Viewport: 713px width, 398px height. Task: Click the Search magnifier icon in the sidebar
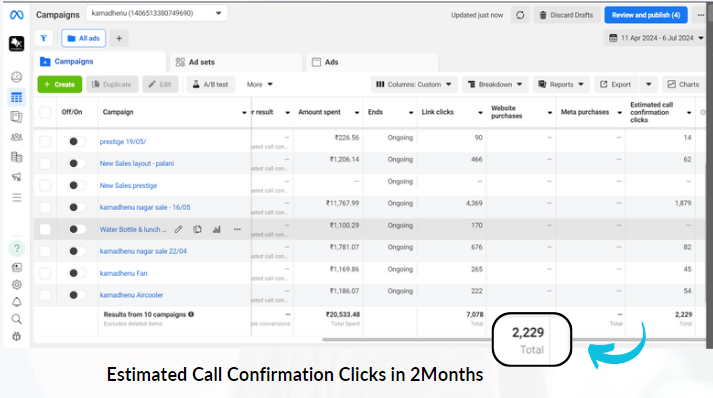tap(16, 319)
